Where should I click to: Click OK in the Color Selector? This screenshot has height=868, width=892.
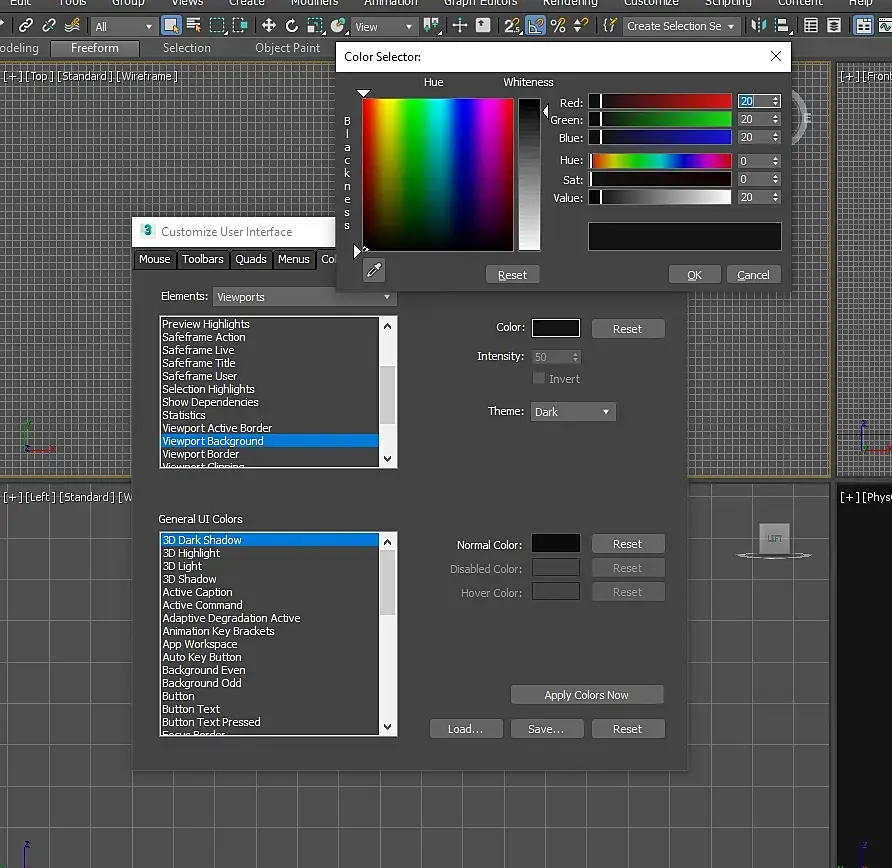coord(694,275)
